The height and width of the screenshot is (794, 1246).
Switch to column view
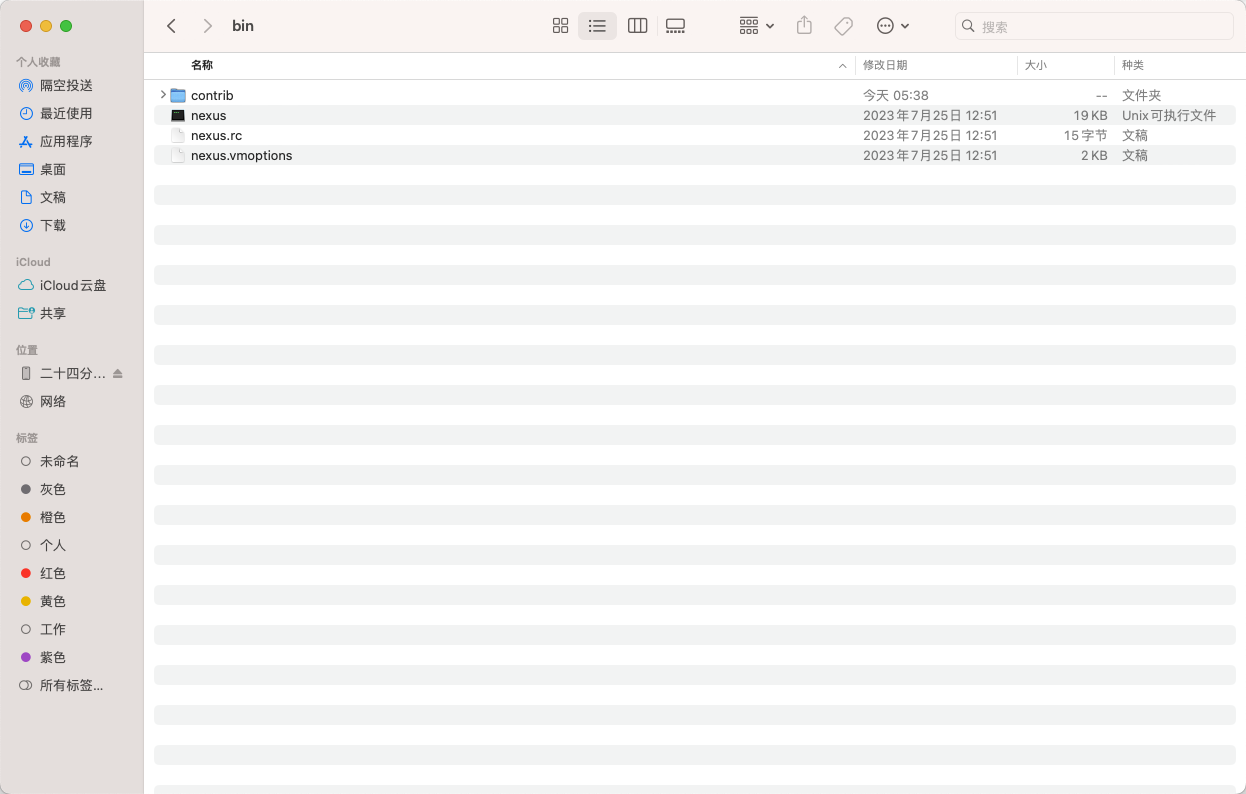(637, 26)
